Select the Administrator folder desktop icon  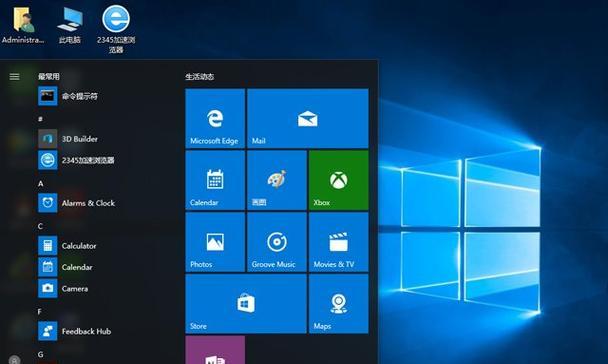coord(23,25)
